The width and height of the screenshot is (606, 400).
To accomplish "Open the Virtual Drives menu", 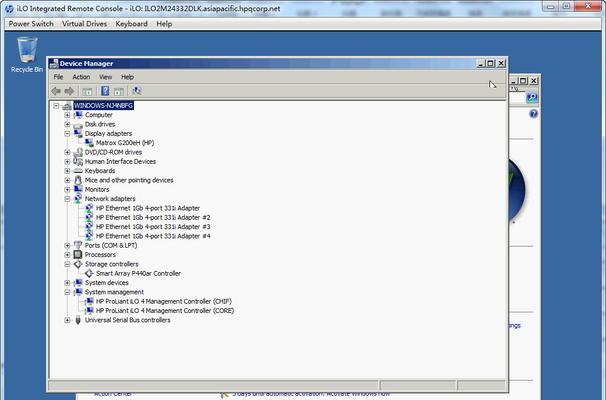I will 84,24.
